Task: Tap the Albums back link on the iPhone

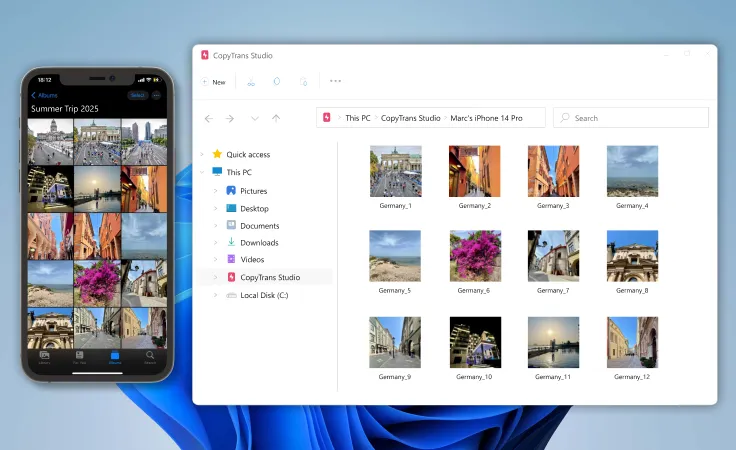Action: tap(45, 95)
